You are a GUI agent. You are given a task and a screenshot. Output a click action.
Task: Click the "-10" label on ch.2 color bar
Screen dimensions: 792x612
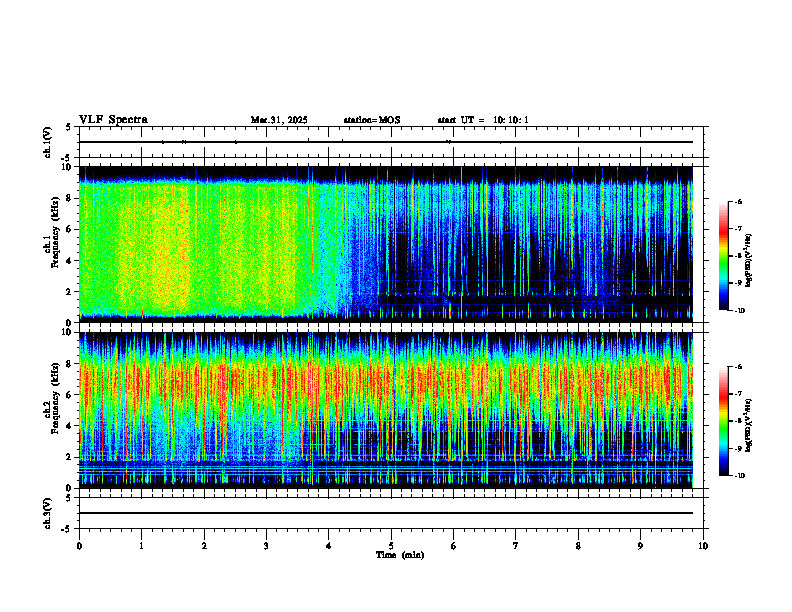coord(739,476)
